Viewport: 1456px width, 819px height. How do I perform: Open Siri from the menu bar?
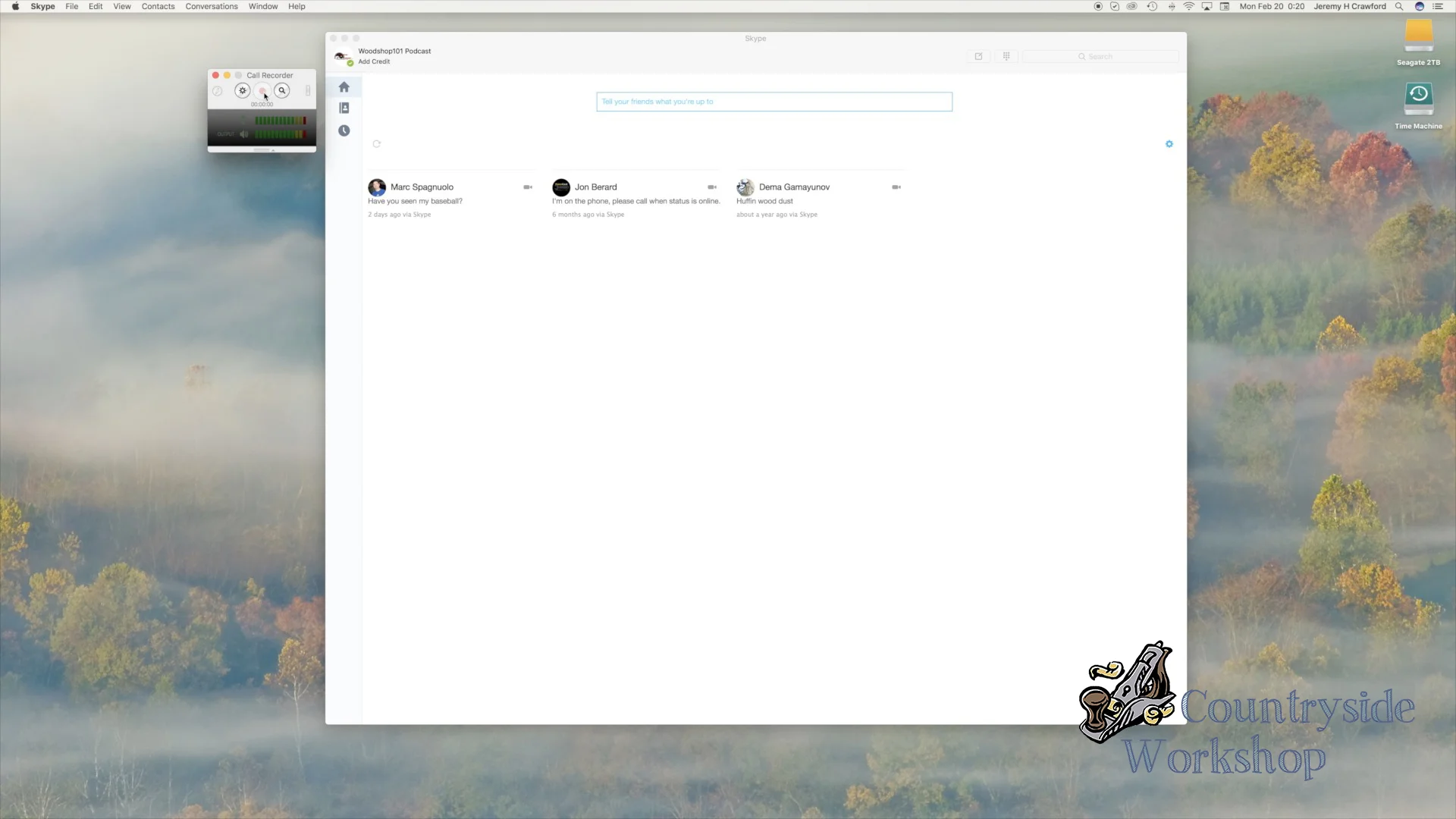pos(1420,6)
